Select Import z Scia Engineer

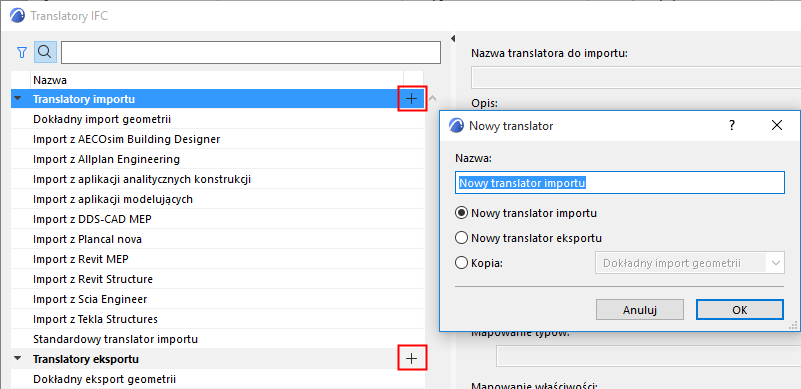217,299
